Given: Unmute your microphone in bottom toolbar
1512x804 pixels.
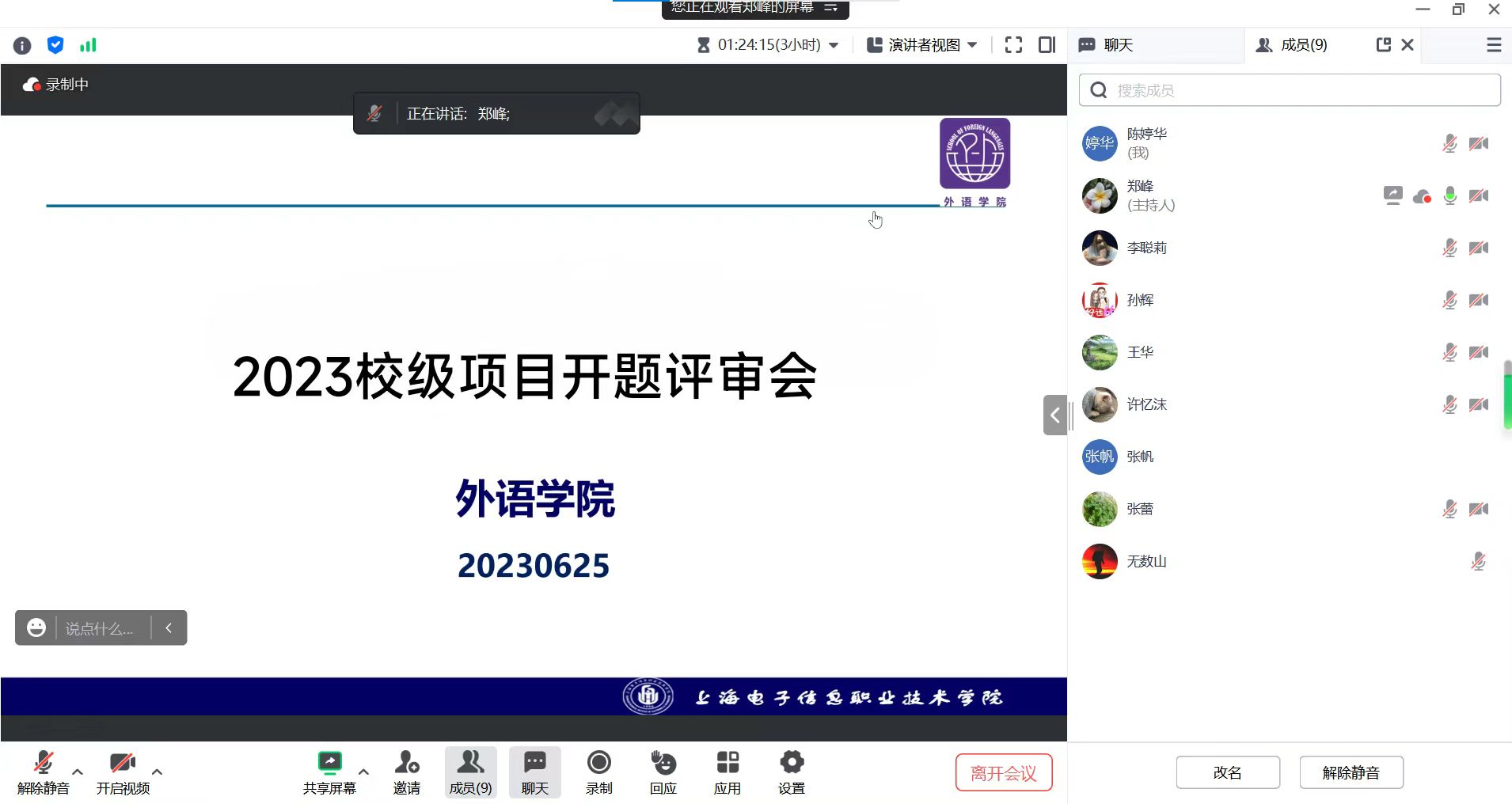Looking at the screenshot, I should tap(43, 772).
